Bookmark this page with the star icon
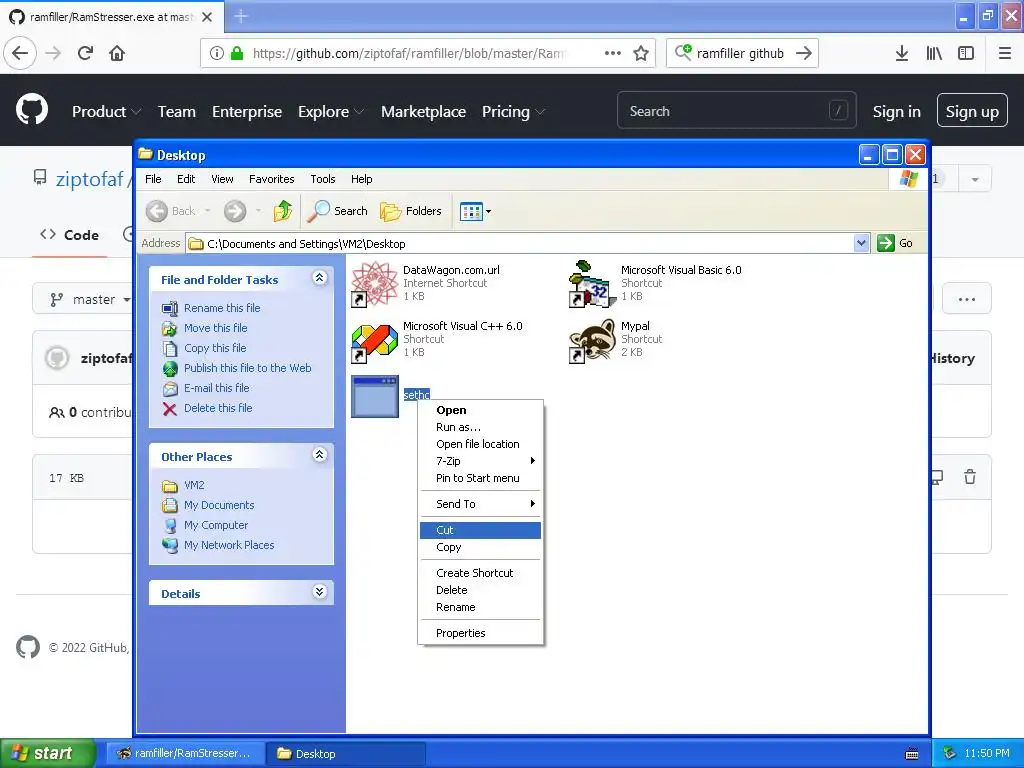Screen dimensions: 1024x768 [x=641, y=53]
